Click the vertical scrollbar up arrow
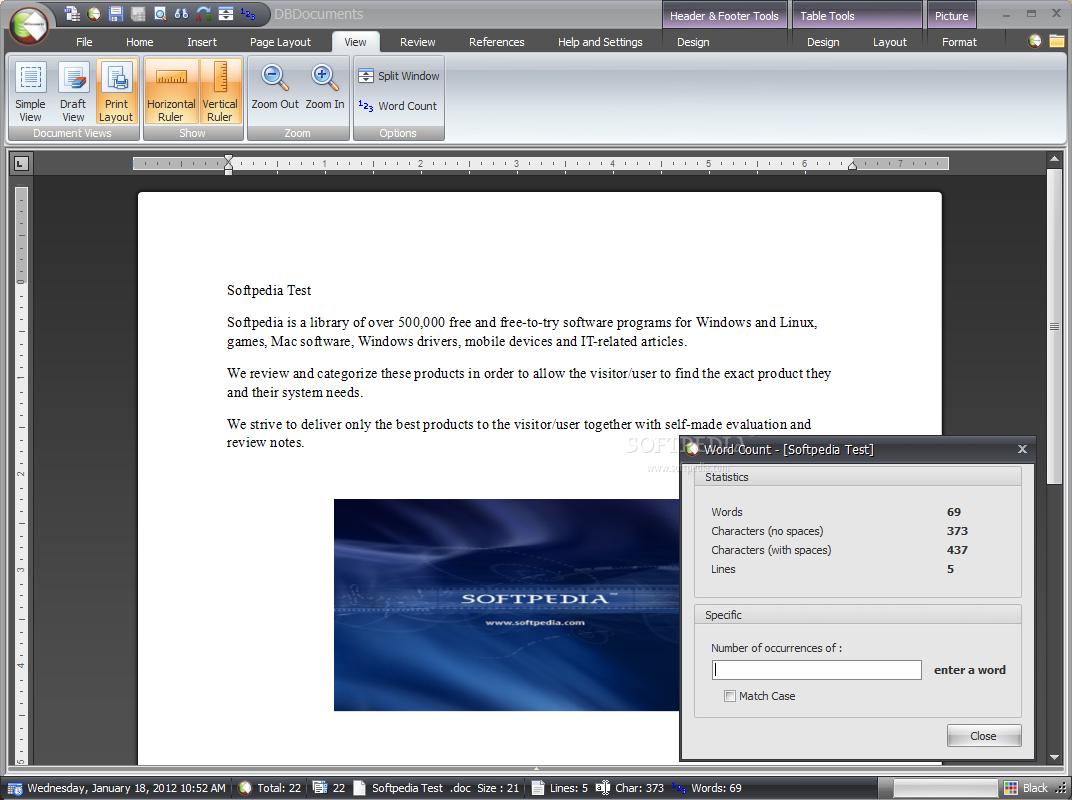This screenshot has width=1072, height=800. 1055,159
